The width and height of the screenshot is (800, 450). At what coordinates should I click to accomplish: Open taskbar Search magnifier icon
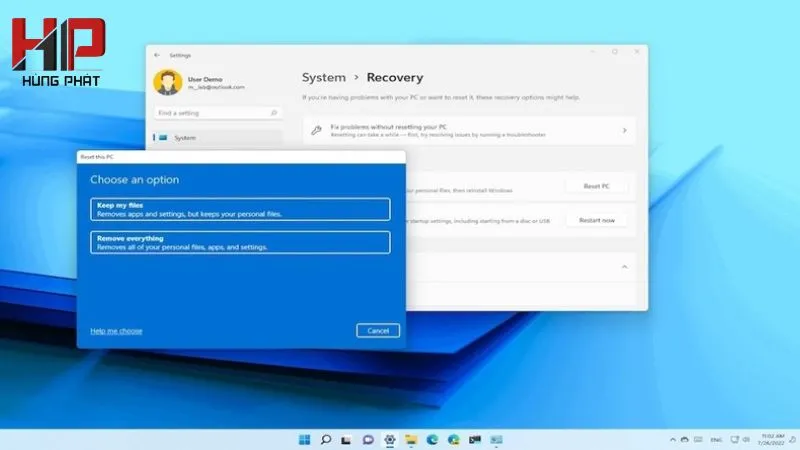326,440
